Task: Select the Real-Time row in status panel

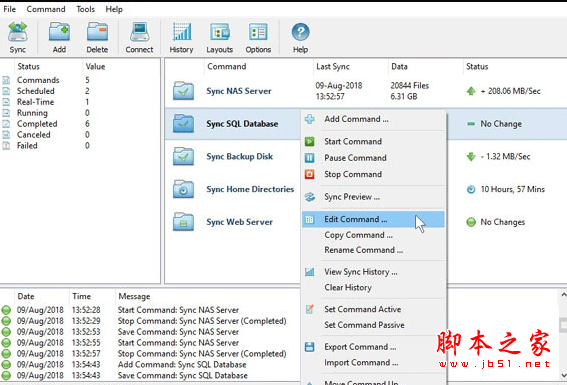Action: coord(80,102)
